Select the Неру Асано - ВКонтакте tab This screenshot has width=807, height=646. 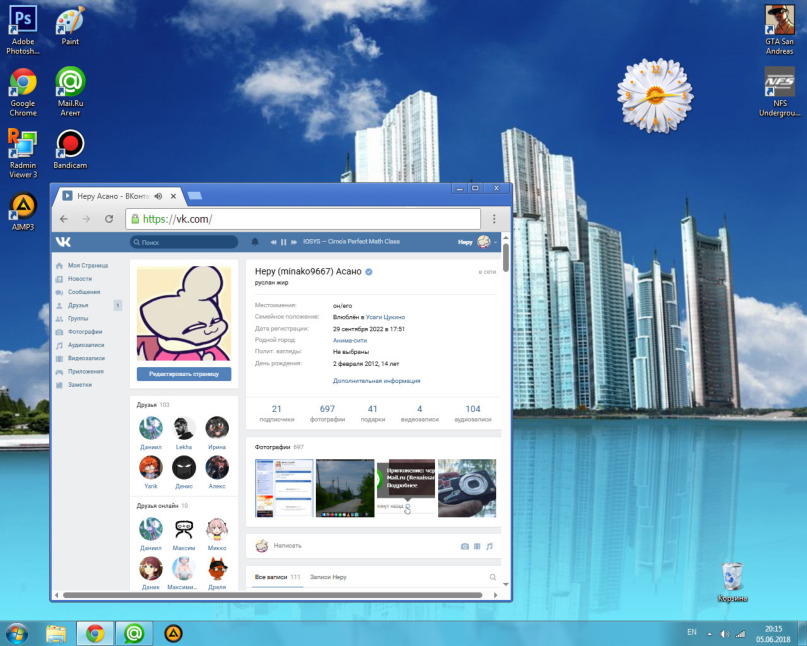point(118,196)
